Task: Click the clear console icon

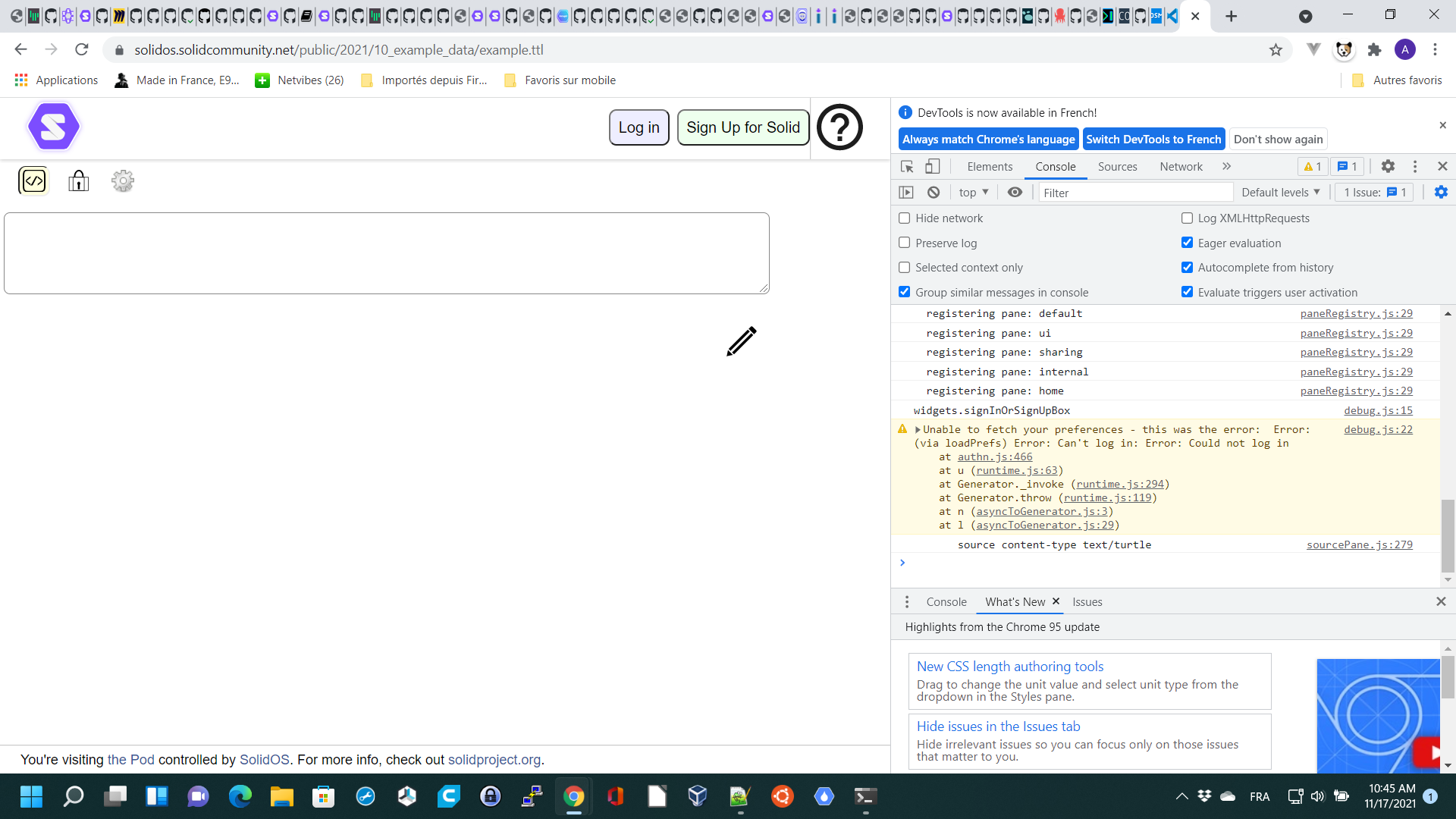Action: pyautogui.click(x=934, y=193)
